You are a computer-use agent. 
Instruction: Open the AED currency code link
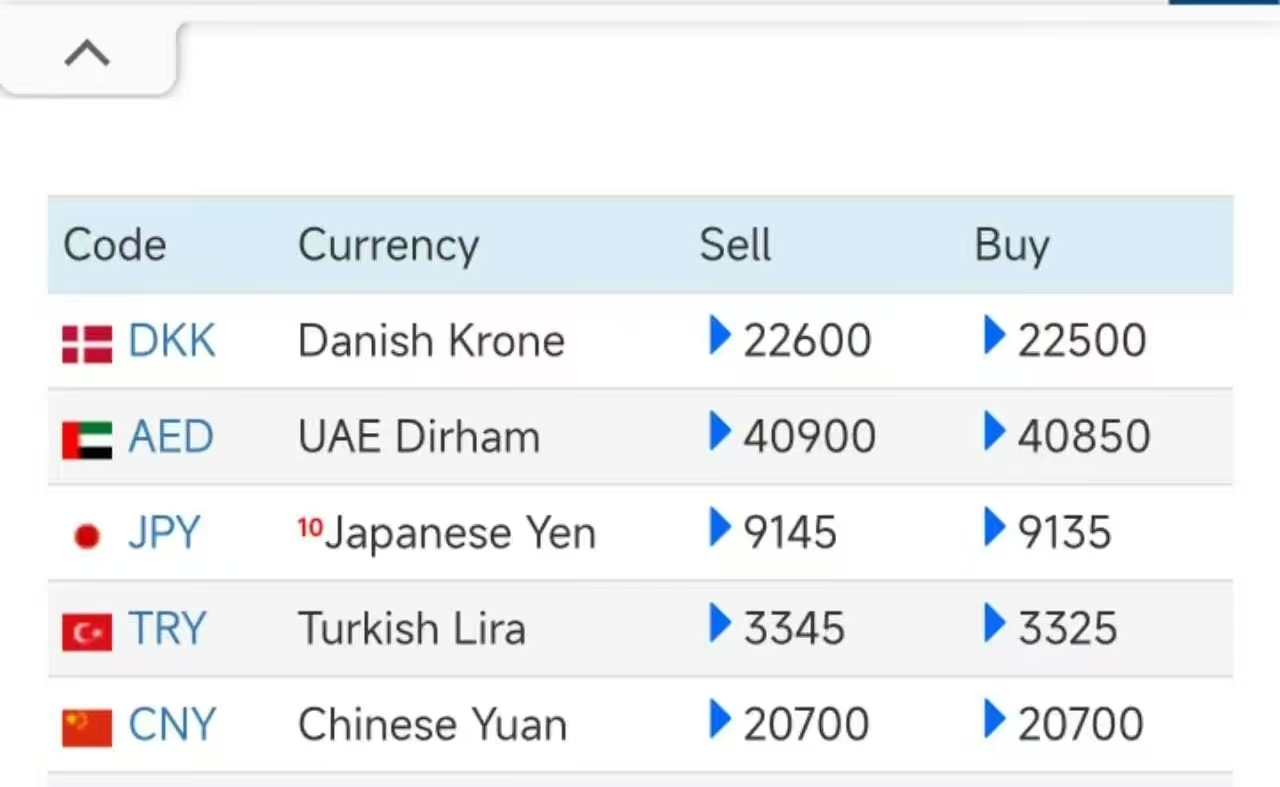[171, 438]
